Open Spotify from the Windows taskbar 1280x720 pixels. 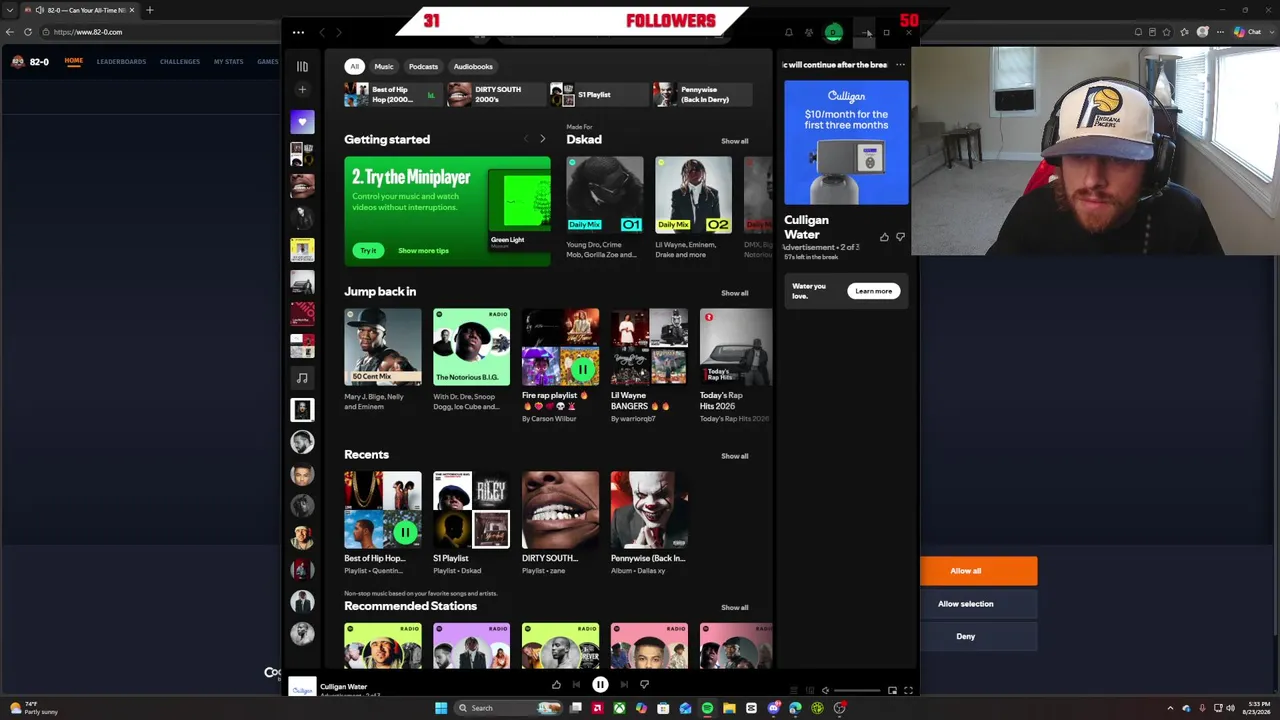click(707, 708)
